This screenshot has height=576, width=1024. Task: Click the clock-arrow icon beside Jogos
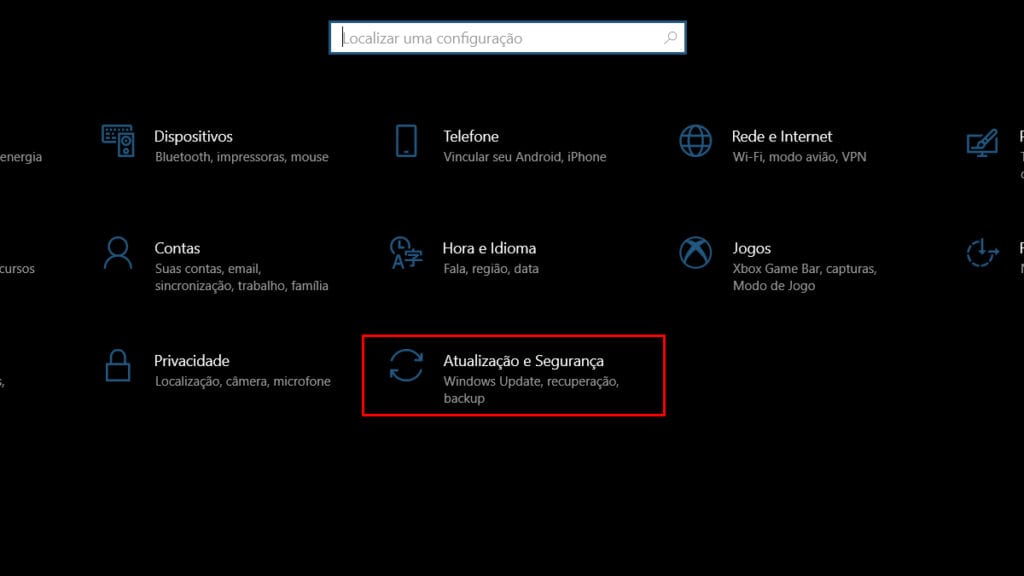[983, 253]
